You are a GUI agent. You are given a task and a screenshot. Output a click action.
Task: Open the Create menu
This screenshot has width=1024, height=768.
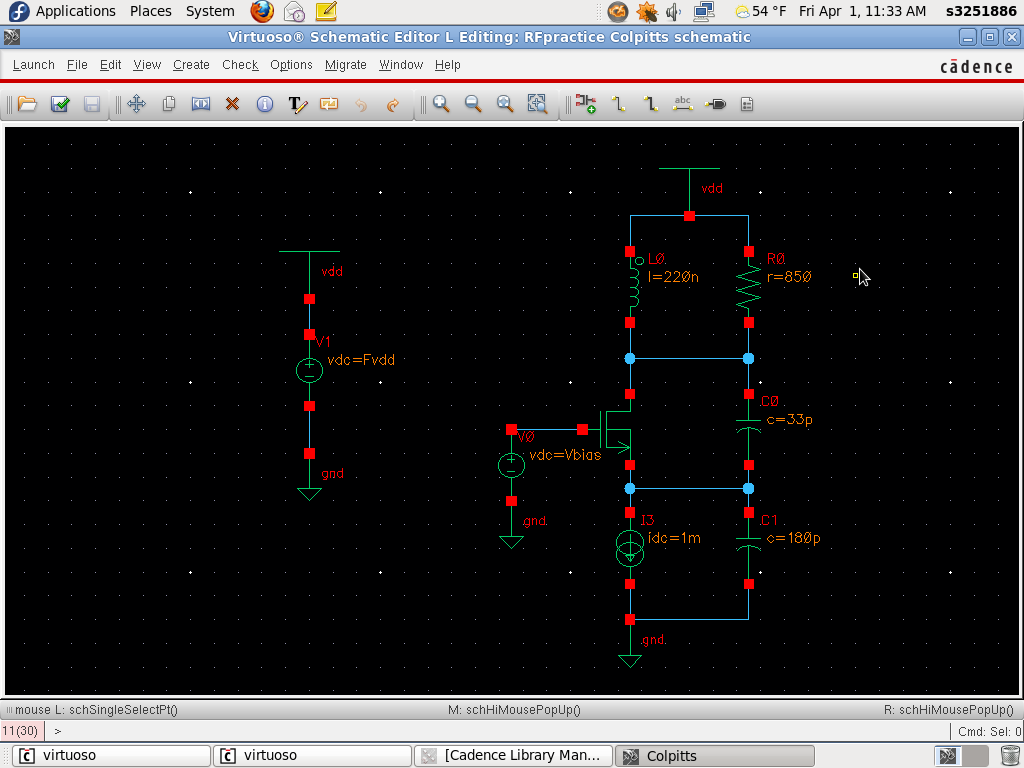(x=191, y=65)
